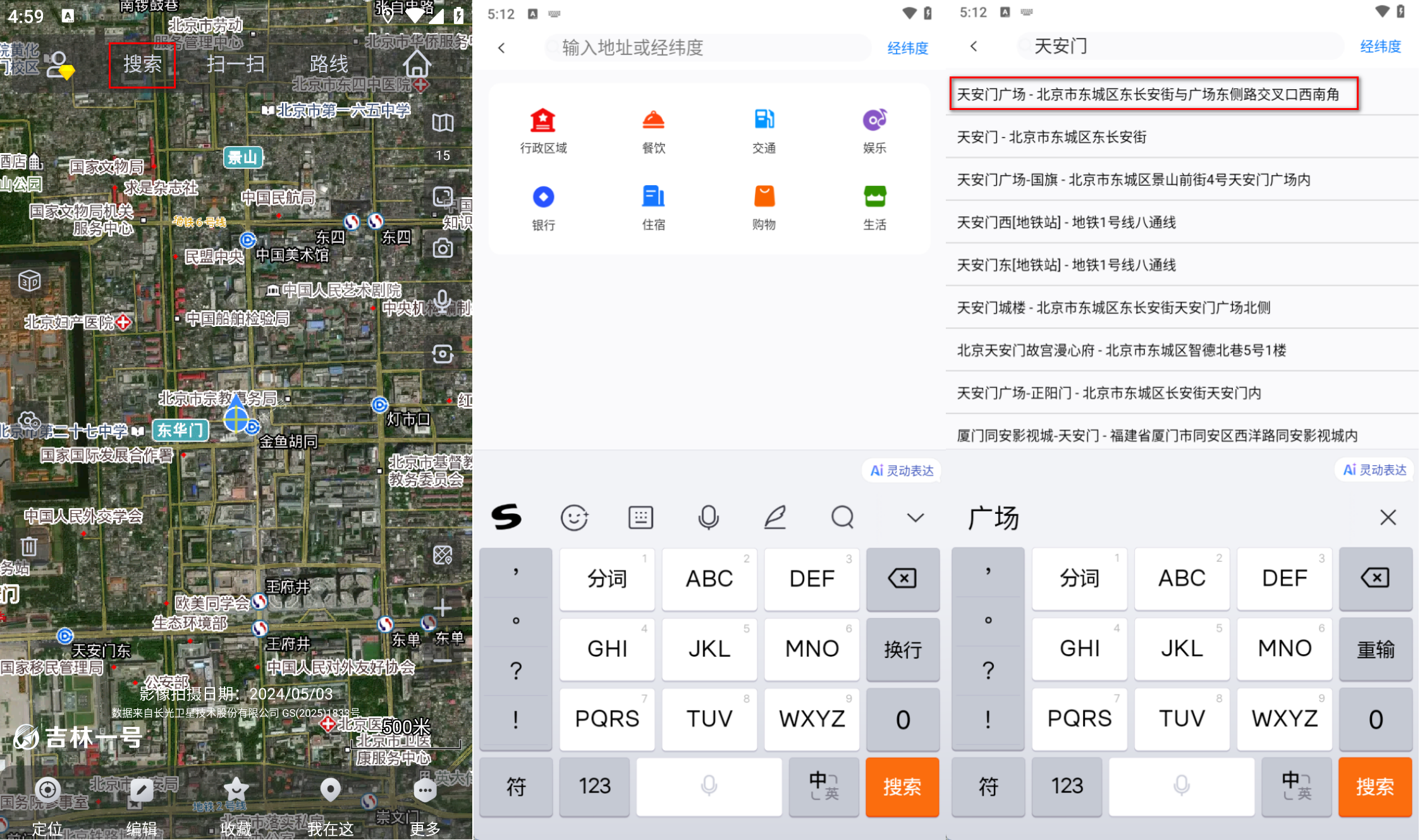Toggle 中/英 language key on 天安门 results screen
Viewport: 1420px width, 840px height.
point(1297,787)
